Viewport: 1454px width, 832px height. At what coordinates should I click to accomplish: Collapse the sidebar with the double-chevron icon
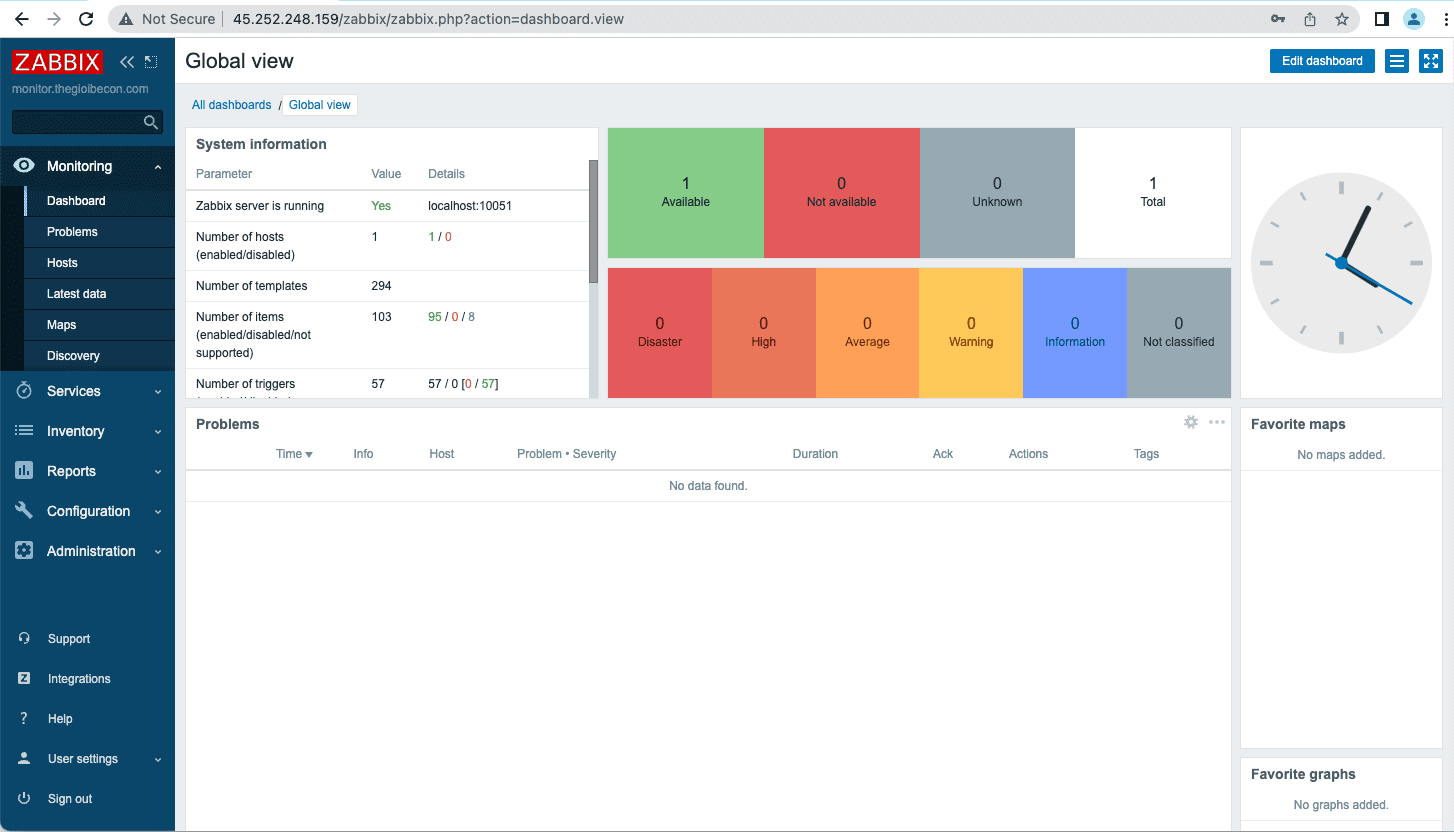coord(126,61)
